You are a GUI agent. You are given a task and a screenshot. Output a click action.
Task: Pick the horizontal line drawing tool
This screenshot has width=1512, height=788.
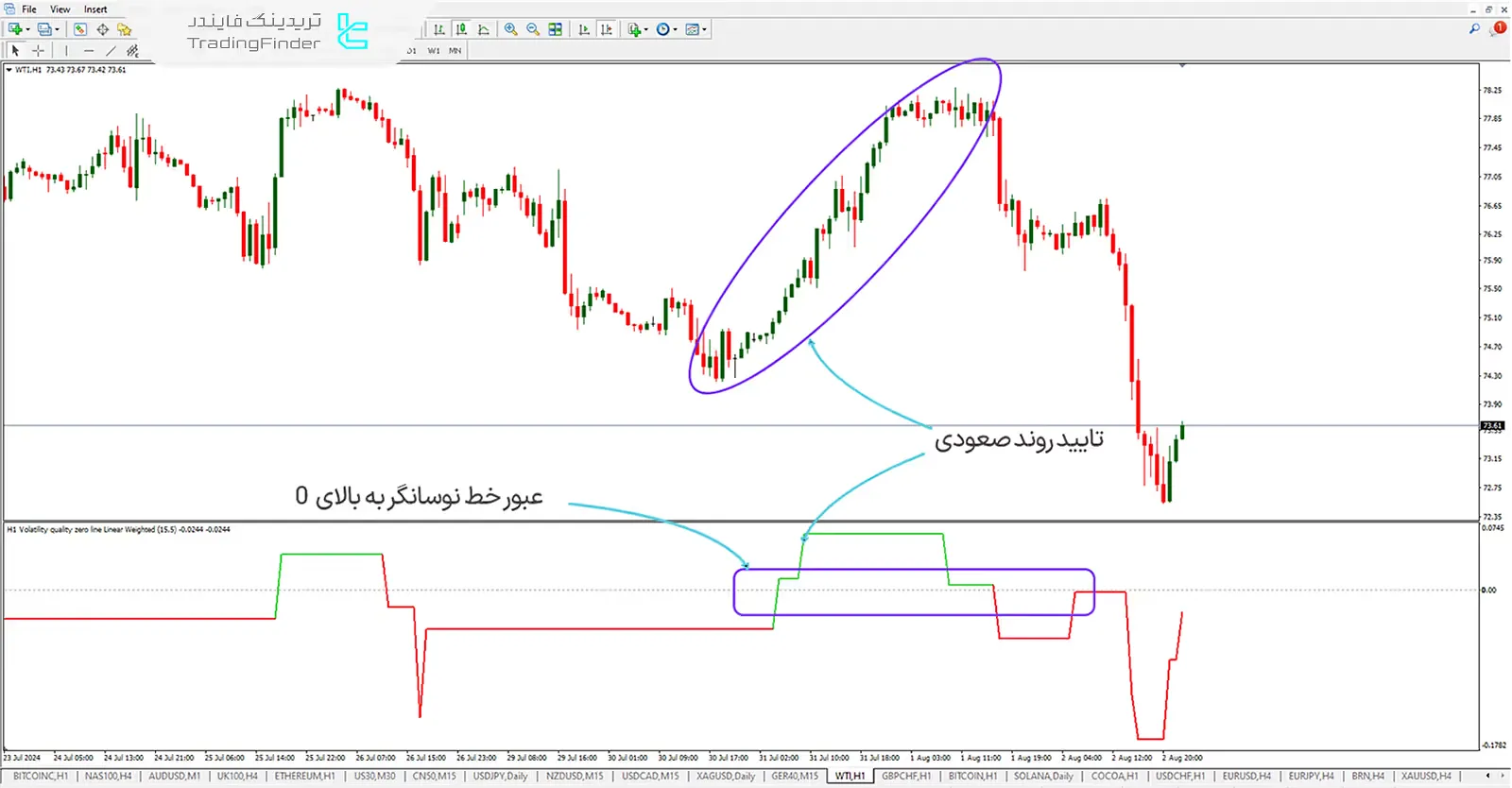point(89,51)
